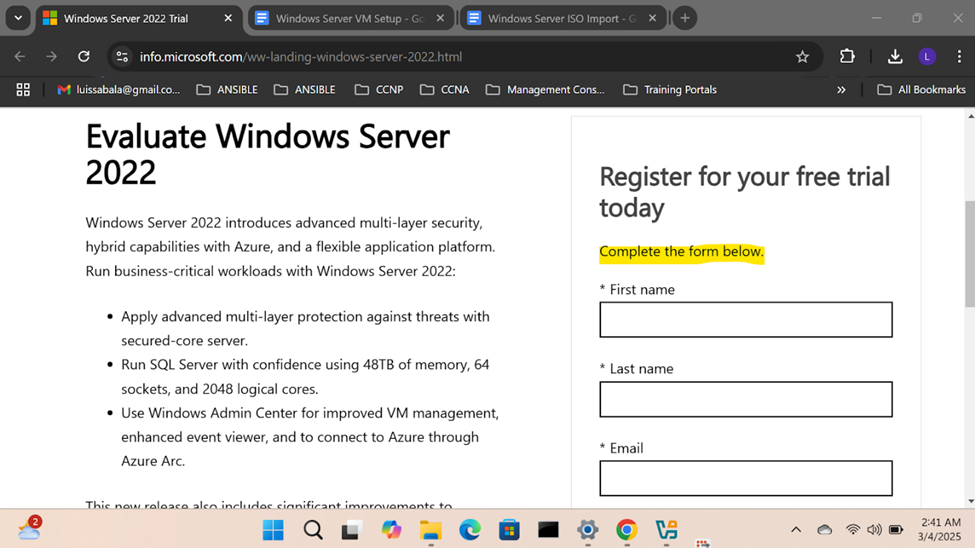The height and width of the screenshot is (548, 975).
Task: Open the Apps grid in bookmarks bar
Action: tap(23, 90)
